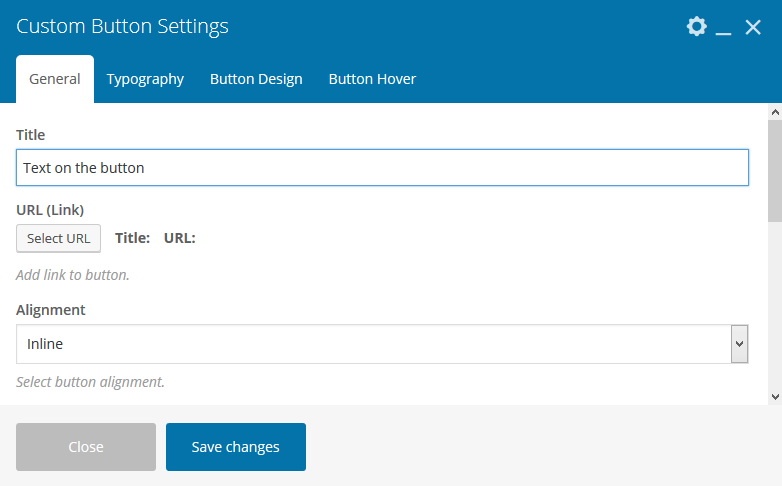Viewport: 782px width, 486px height.
Task: Minimize the Custom Button Settings panel
Action: pyautogui.click(x=724, y=29)
